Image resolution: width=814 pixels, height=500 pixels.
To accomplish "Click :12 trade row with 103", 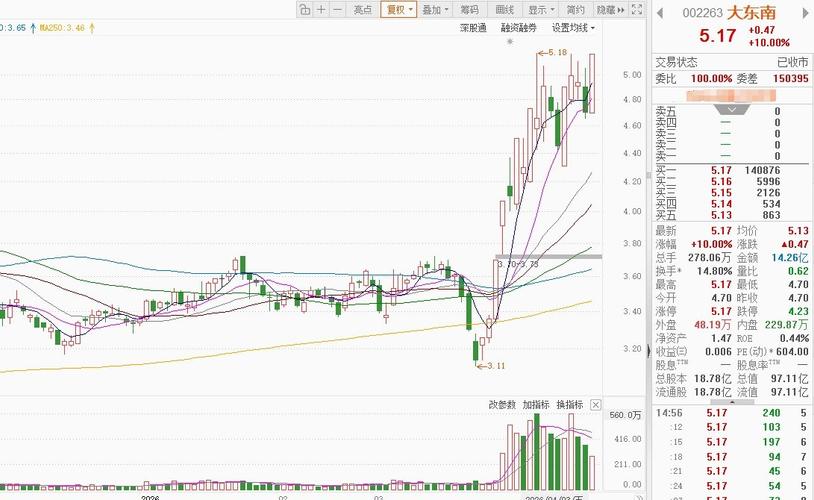I will [x=732, y=427].
